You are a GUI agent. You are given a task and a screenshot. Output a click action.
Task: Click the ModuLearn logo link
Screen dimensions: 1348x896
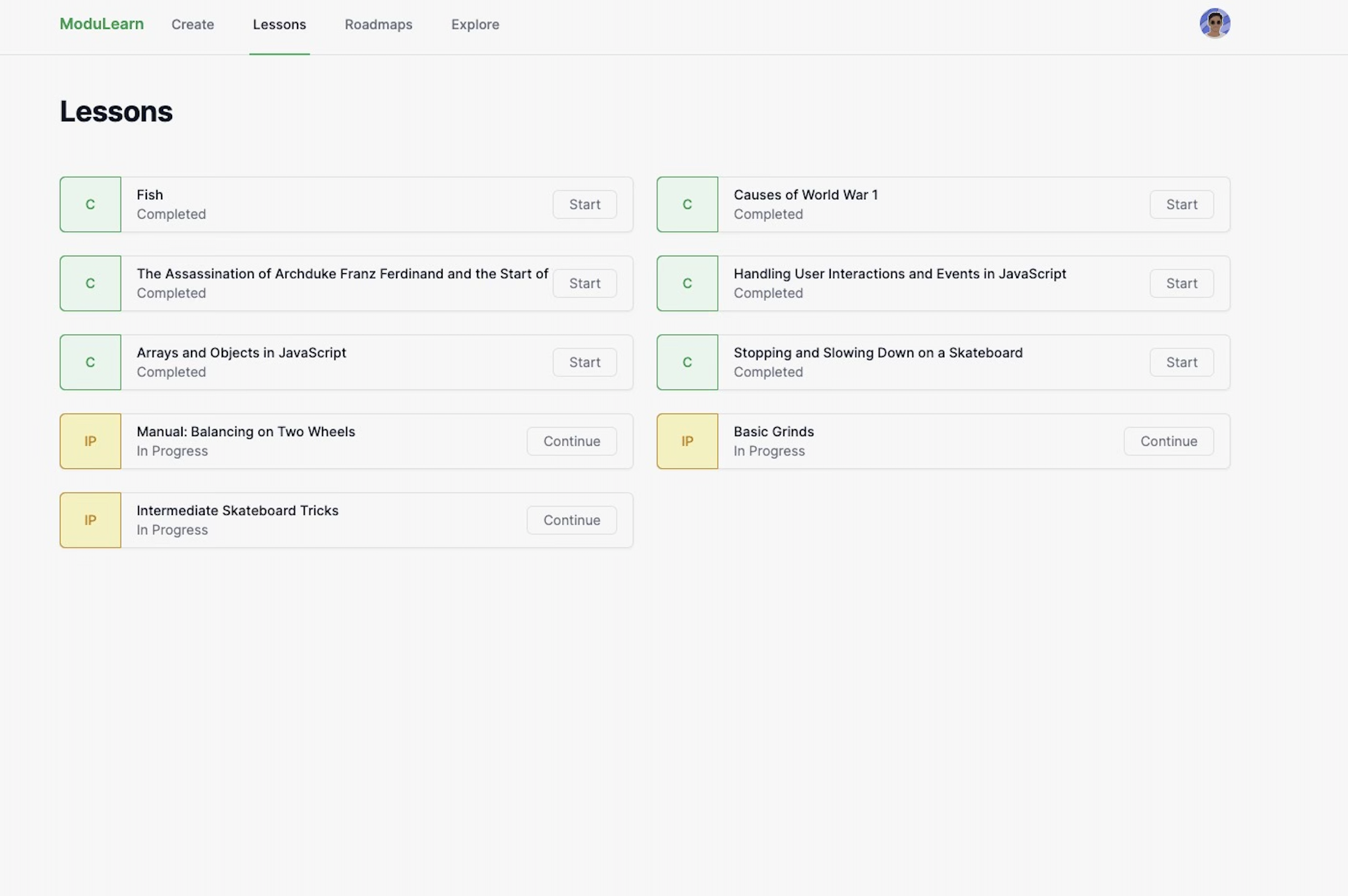click(x=102, y=24)
